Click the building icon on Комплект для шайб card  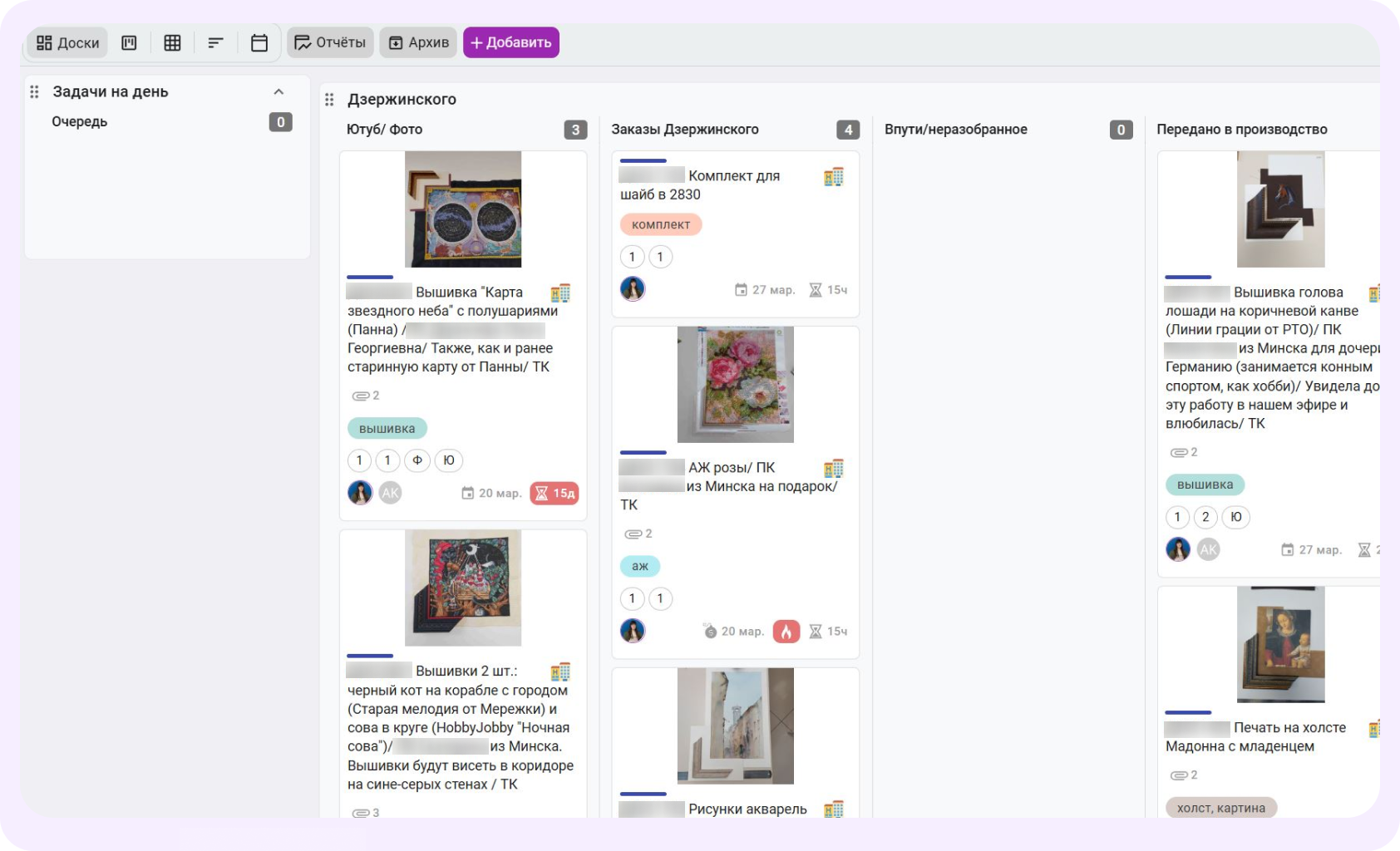click(x=833, y=177)
